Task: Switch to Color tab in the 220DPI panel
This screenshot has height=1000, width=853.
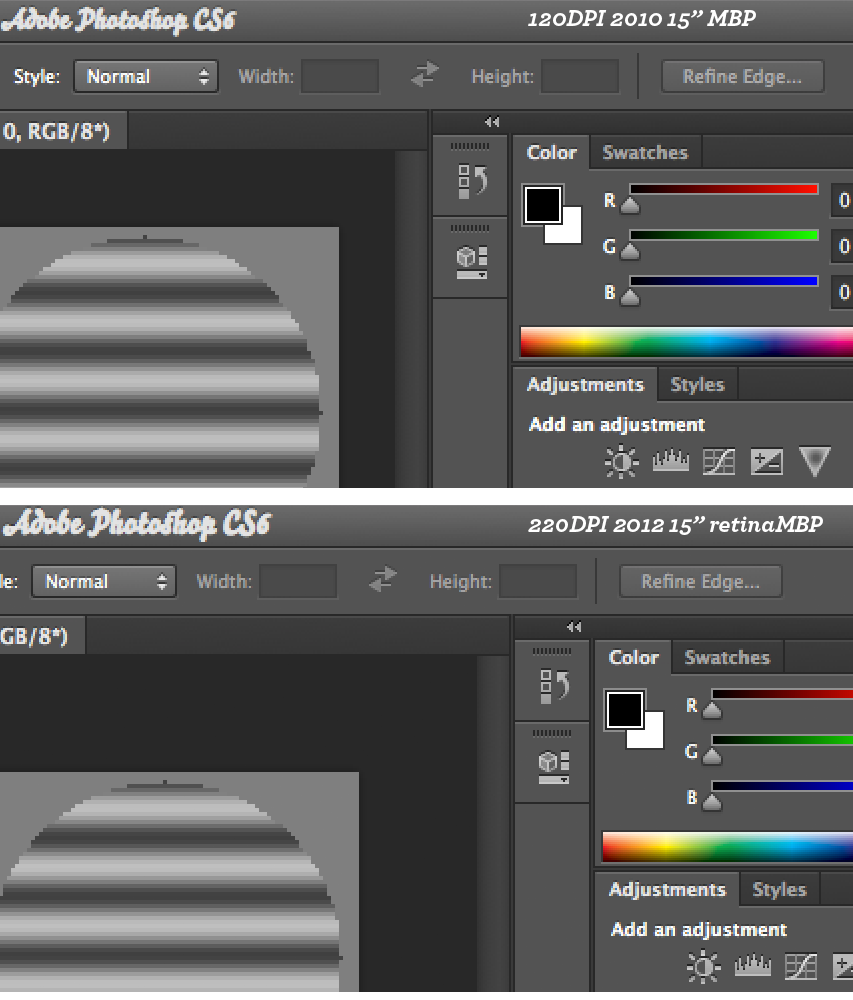Action: pos(633,658)
